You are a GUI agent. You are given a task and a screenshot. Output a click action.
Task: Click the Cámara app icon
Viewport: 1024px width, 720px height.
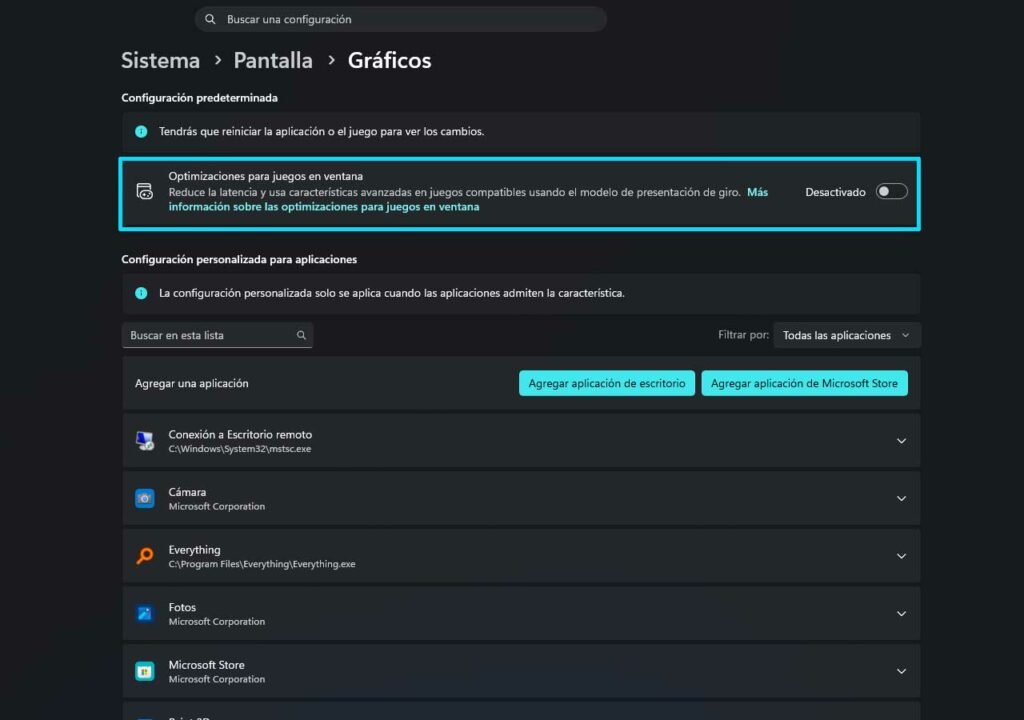click(x=144, y=499)
